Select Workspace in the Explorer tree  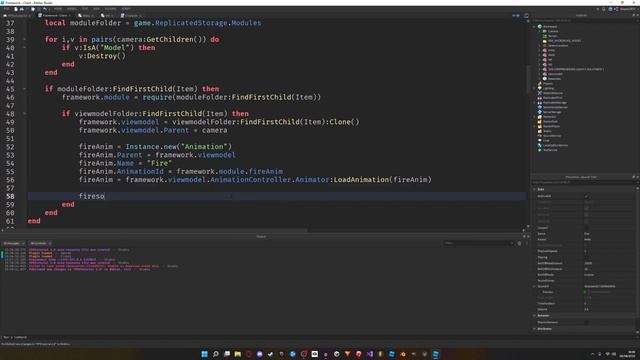(550, 27)
